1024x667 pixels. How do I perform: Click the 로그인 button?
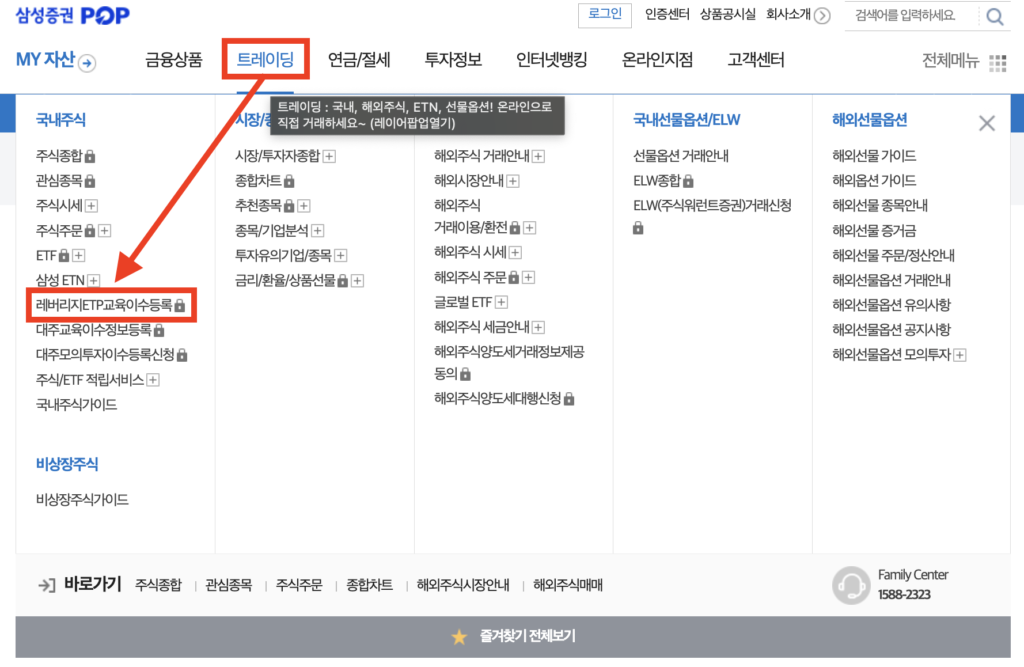pos(604,14)
